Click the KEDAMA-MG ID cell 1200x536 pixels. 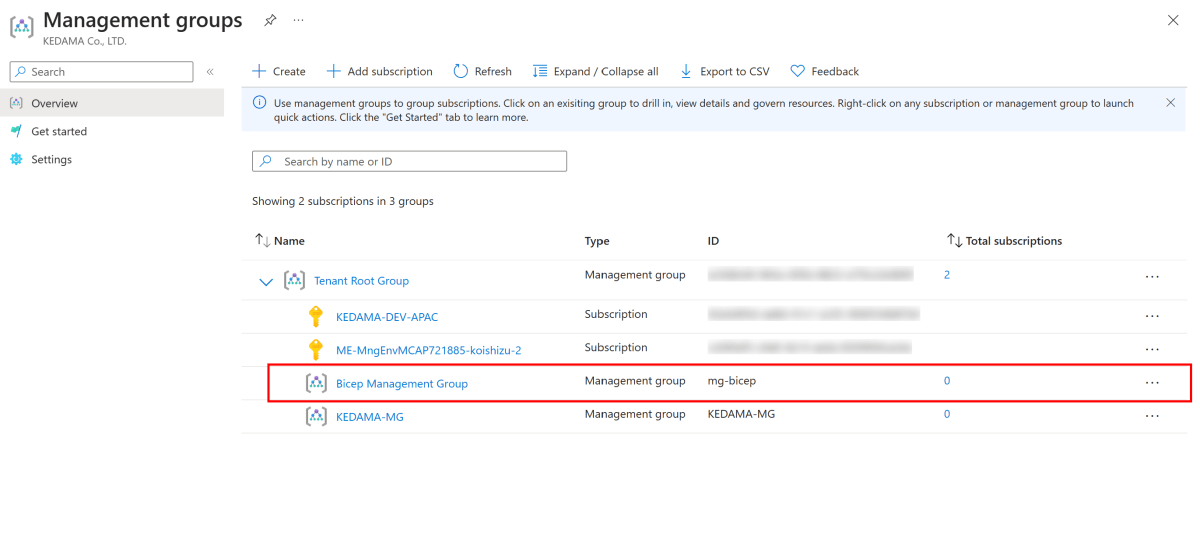pyautogui.click(x=741, y=414)
